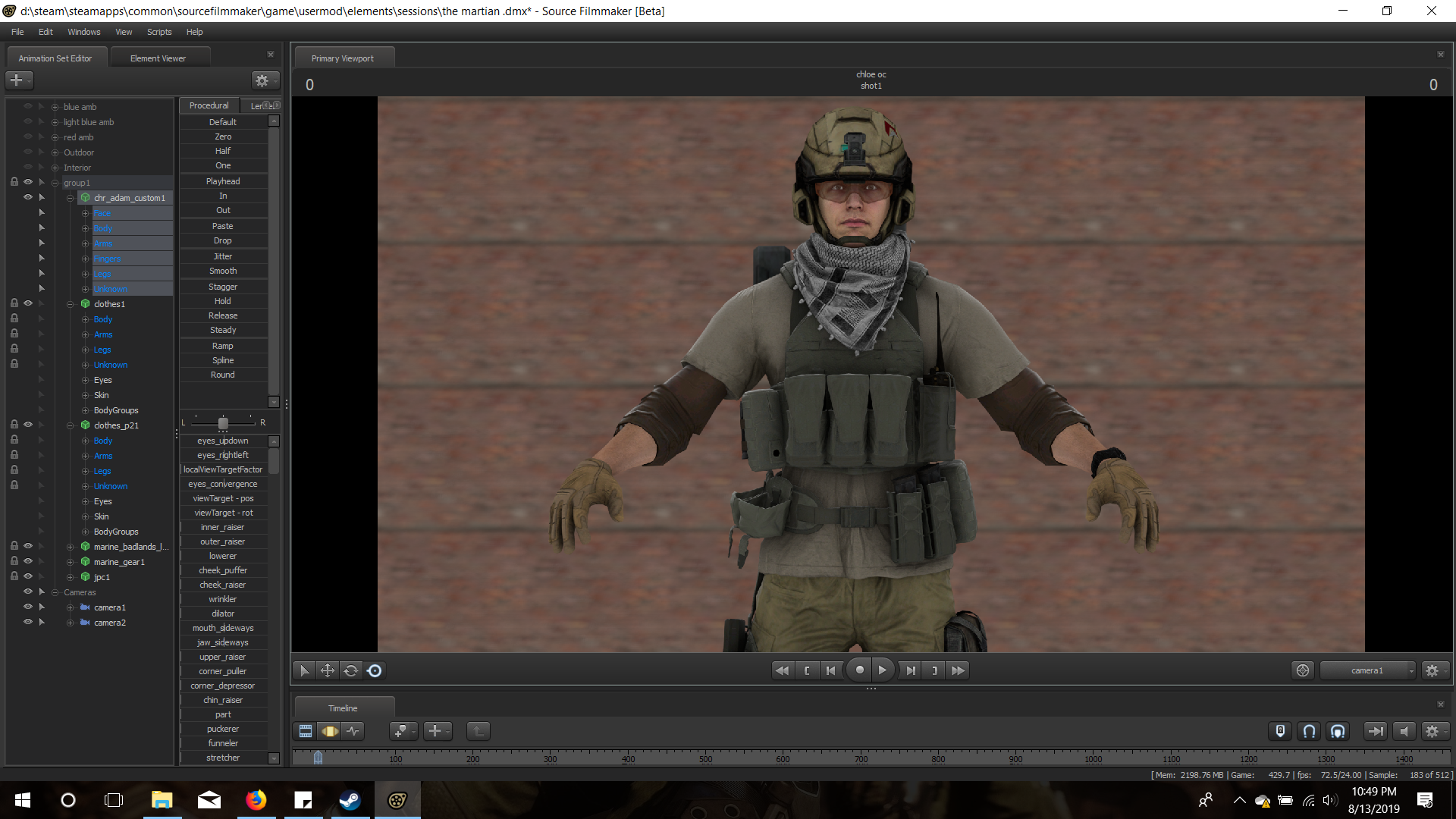Image resolution: width=1456 pixels, height=819 pixels.
Task: Collapse the clothes_p21 tree node
Action: coord(70,425)
